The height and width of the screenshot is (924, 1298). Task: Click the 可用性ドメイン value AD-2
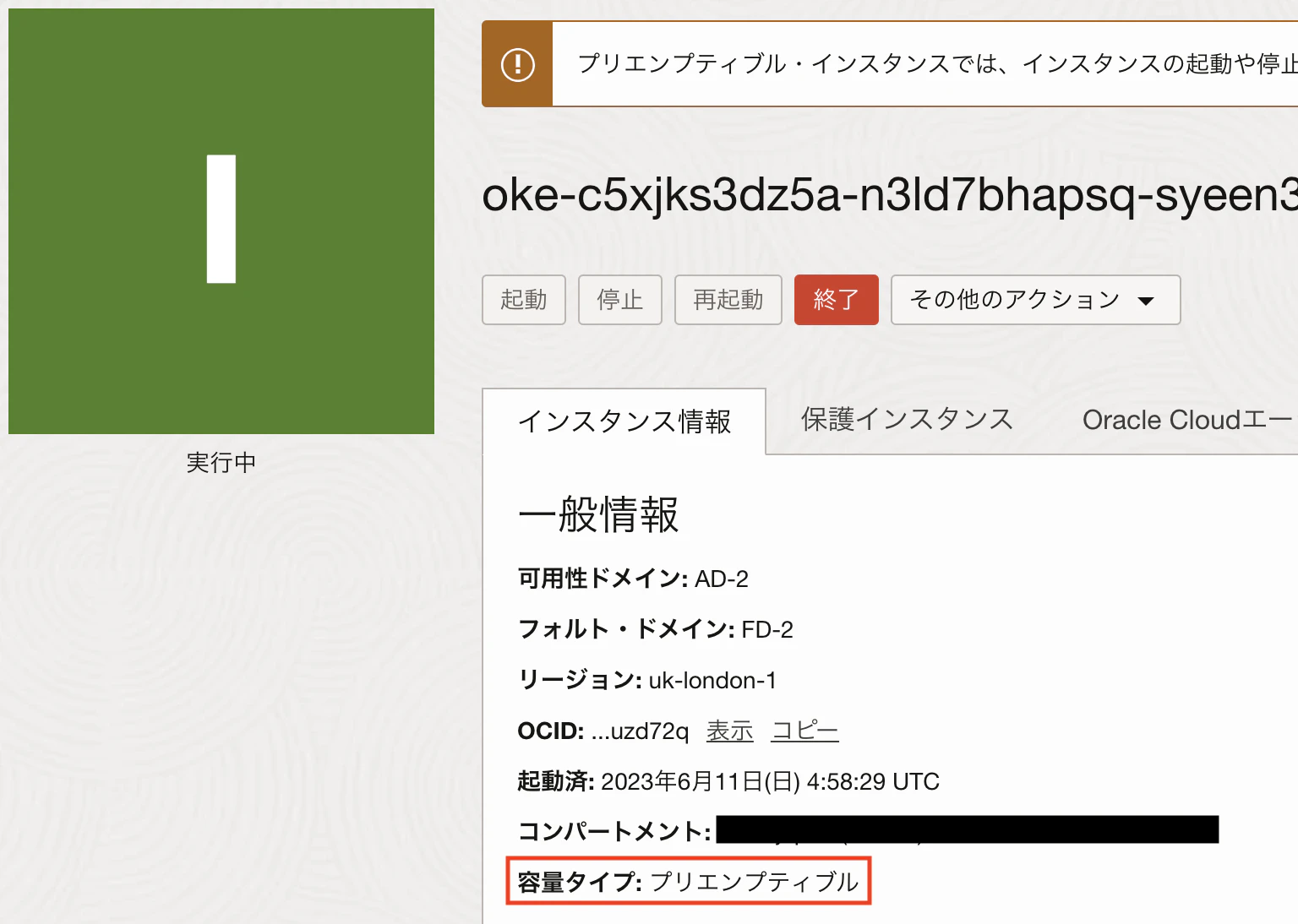coord(722,579)
